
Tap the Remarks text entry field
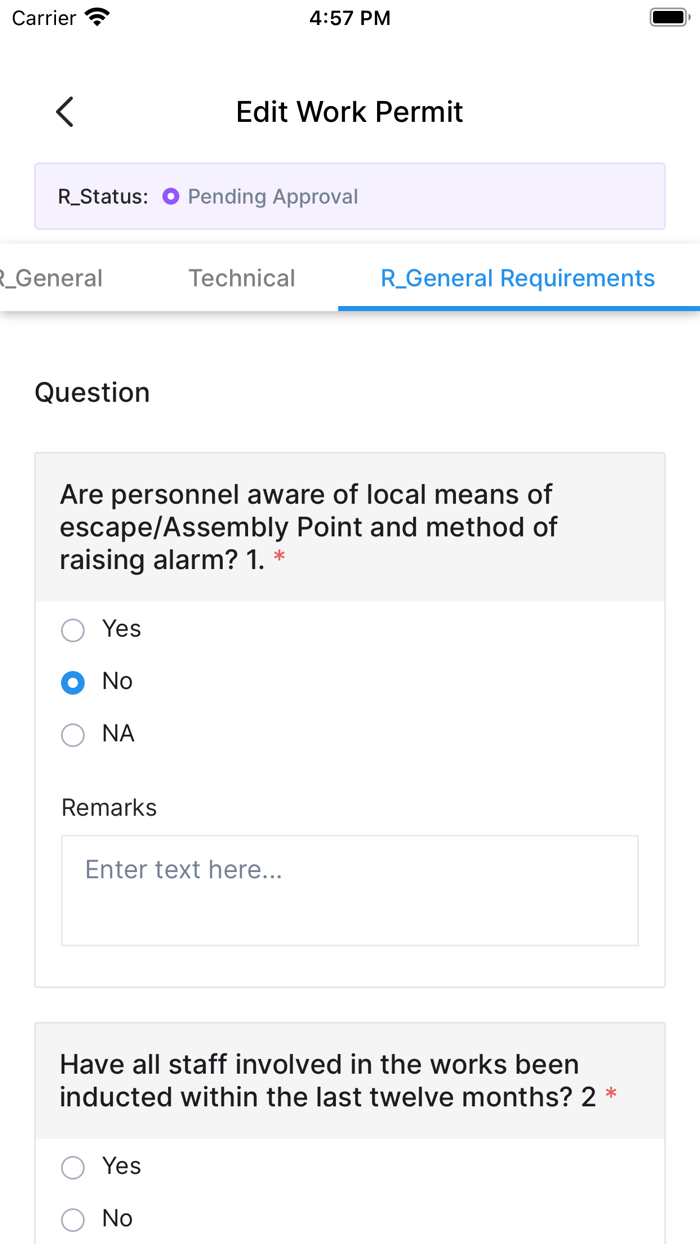[x=350, y=890]
